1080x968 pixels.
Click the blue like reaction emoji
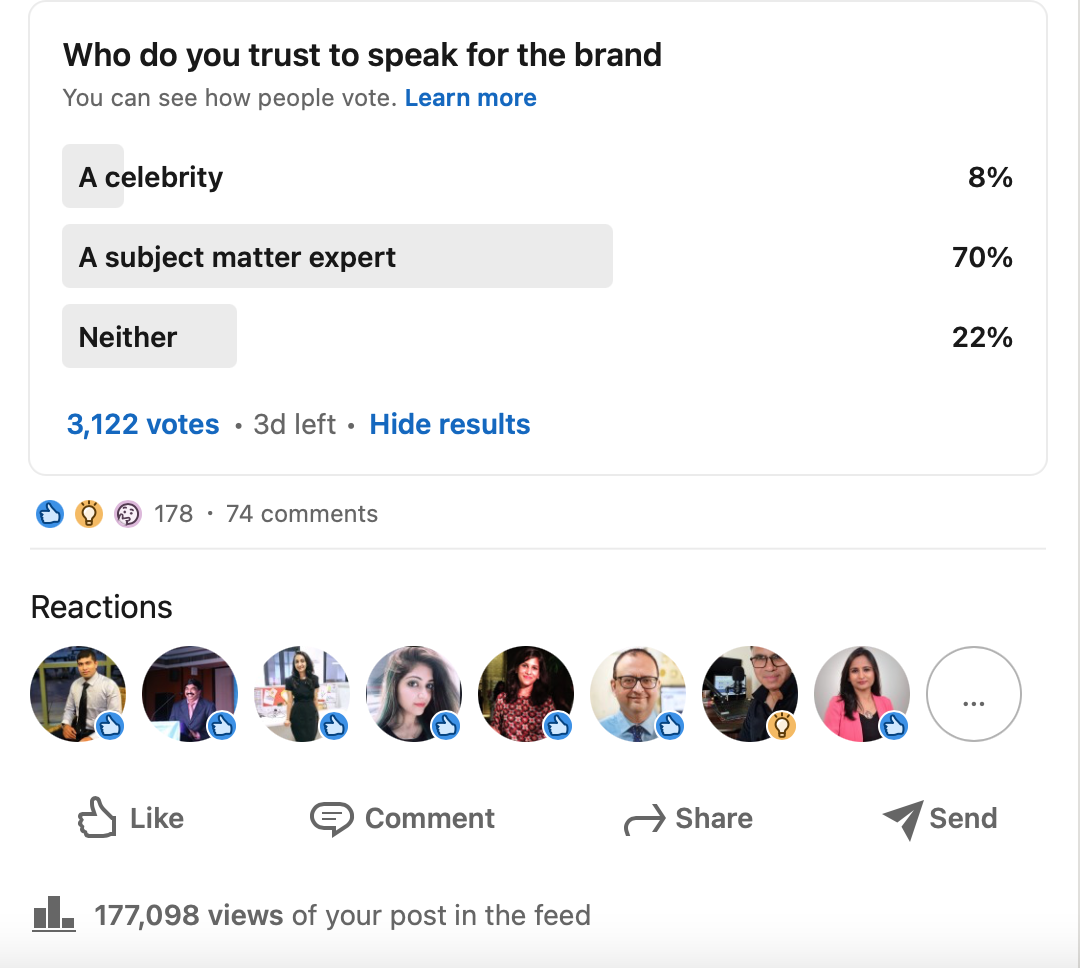click(x=50, y=514)
